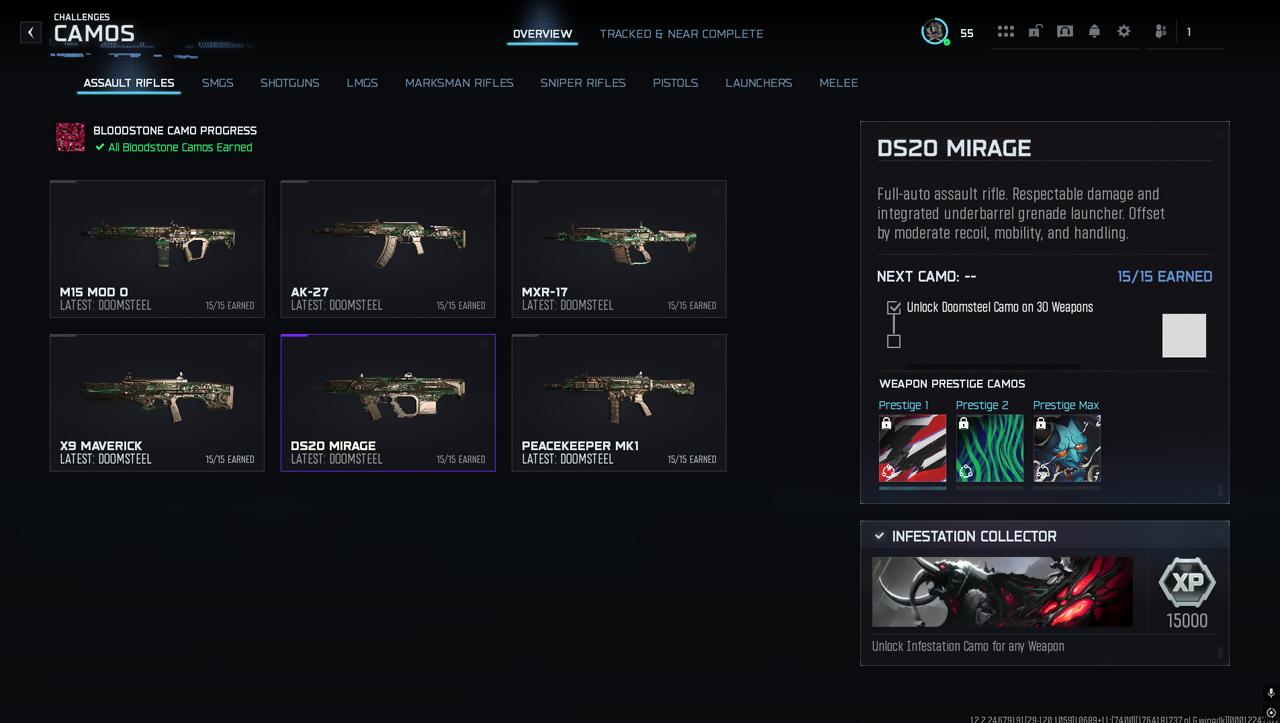Select the SMGs weapon category tab
The width and height of the screenshot is (1280, 723).
(x=217, y=83)
